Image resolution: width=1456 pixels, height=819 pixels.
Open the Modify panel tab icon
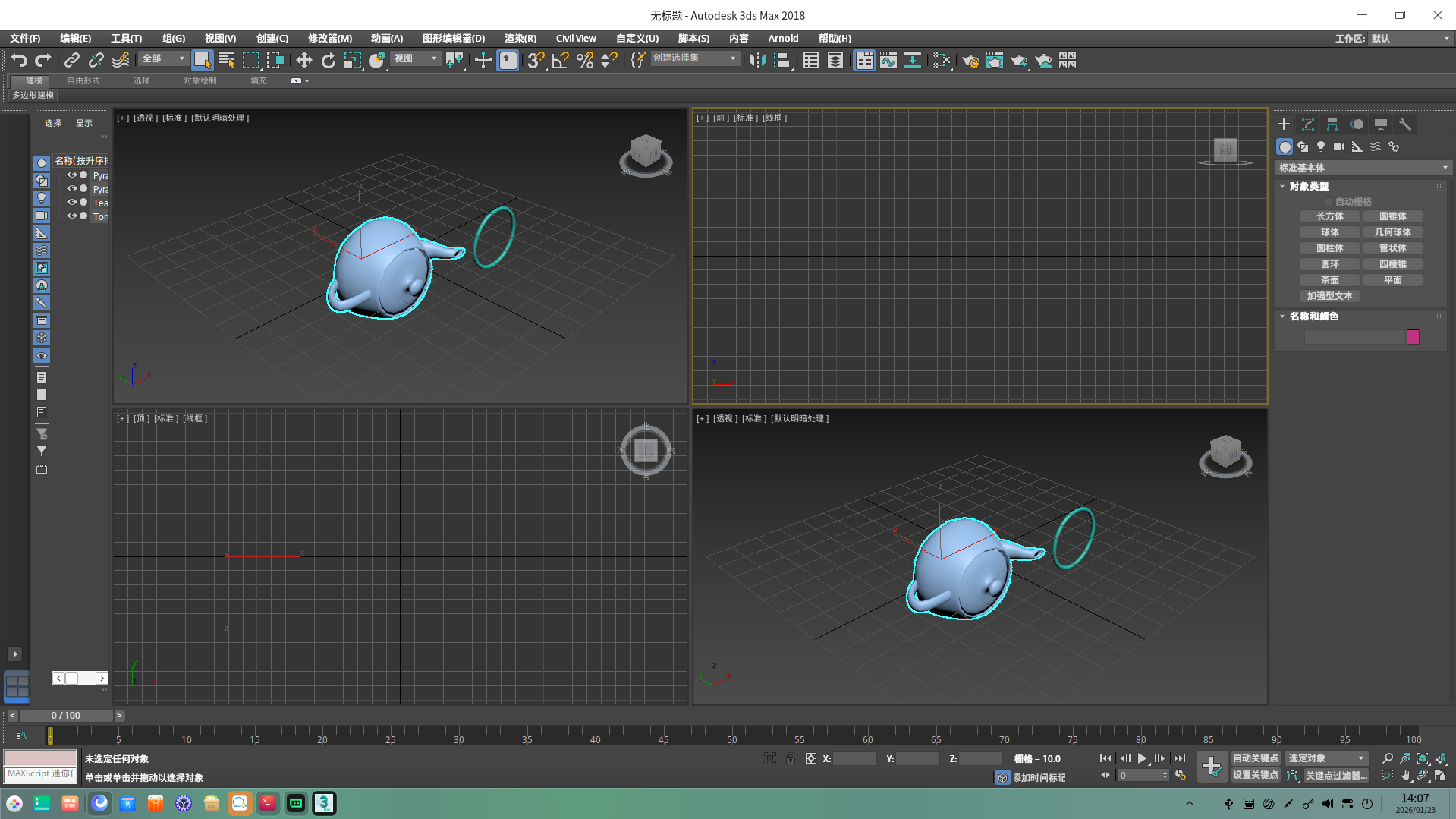click(x=1308, y=124)
